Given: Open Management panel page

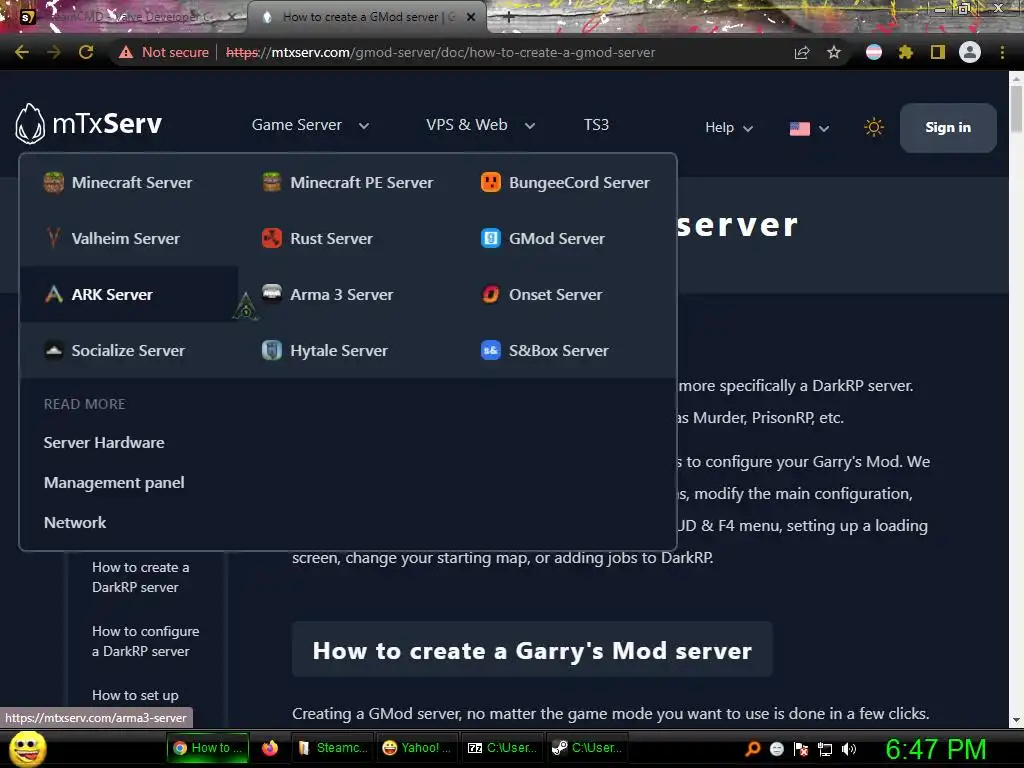Looking at the screenshot, I should pos(114,483).
